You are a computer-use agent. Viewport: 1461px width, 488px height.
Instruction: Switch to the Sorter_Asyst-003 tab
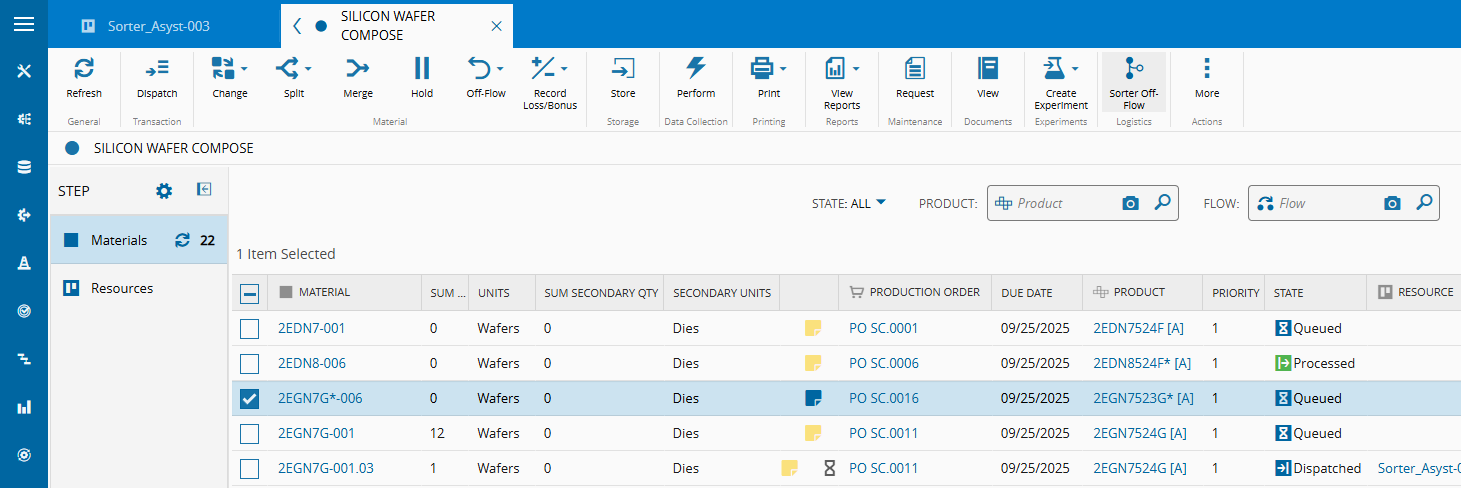pos(159,26)
